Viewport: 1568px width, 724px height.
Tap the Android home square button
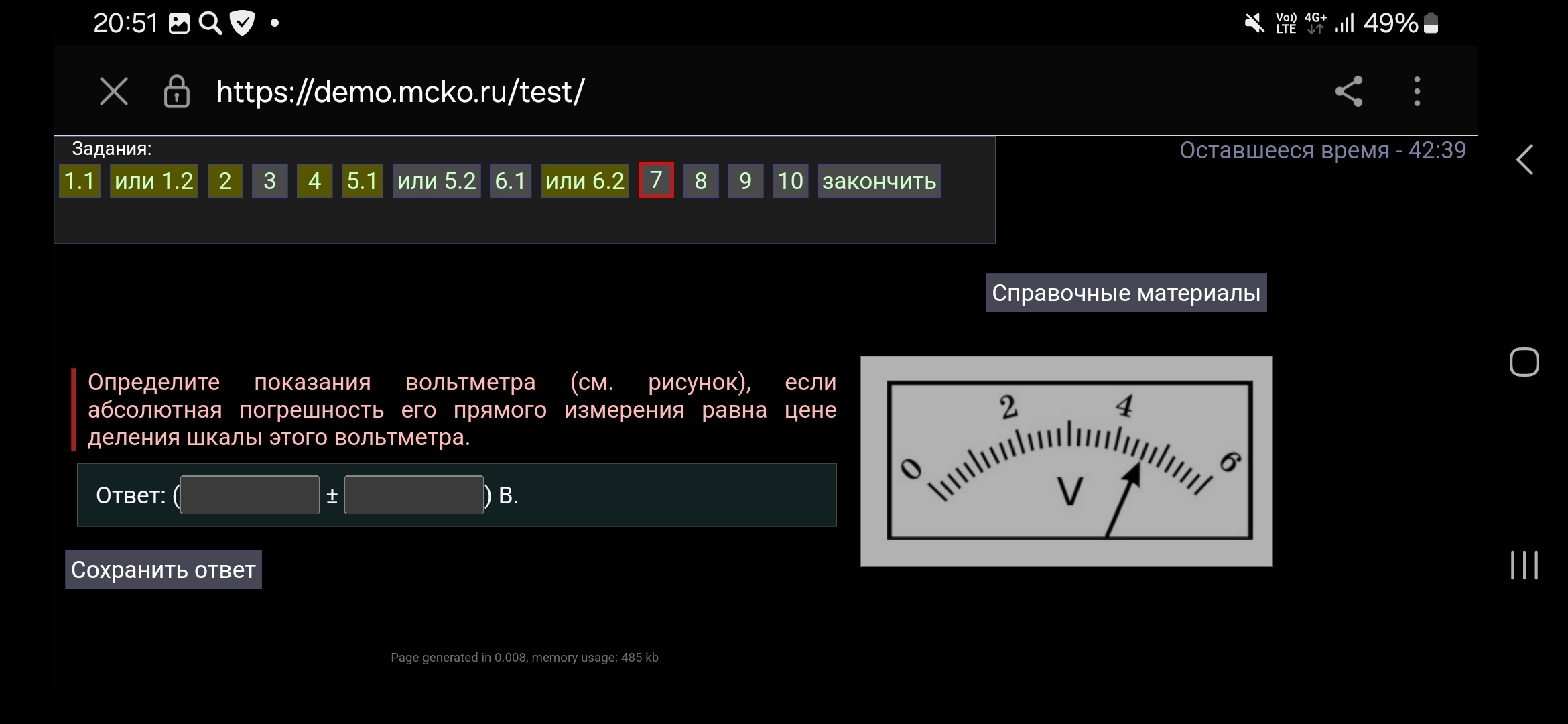(x=1524, y=362)
